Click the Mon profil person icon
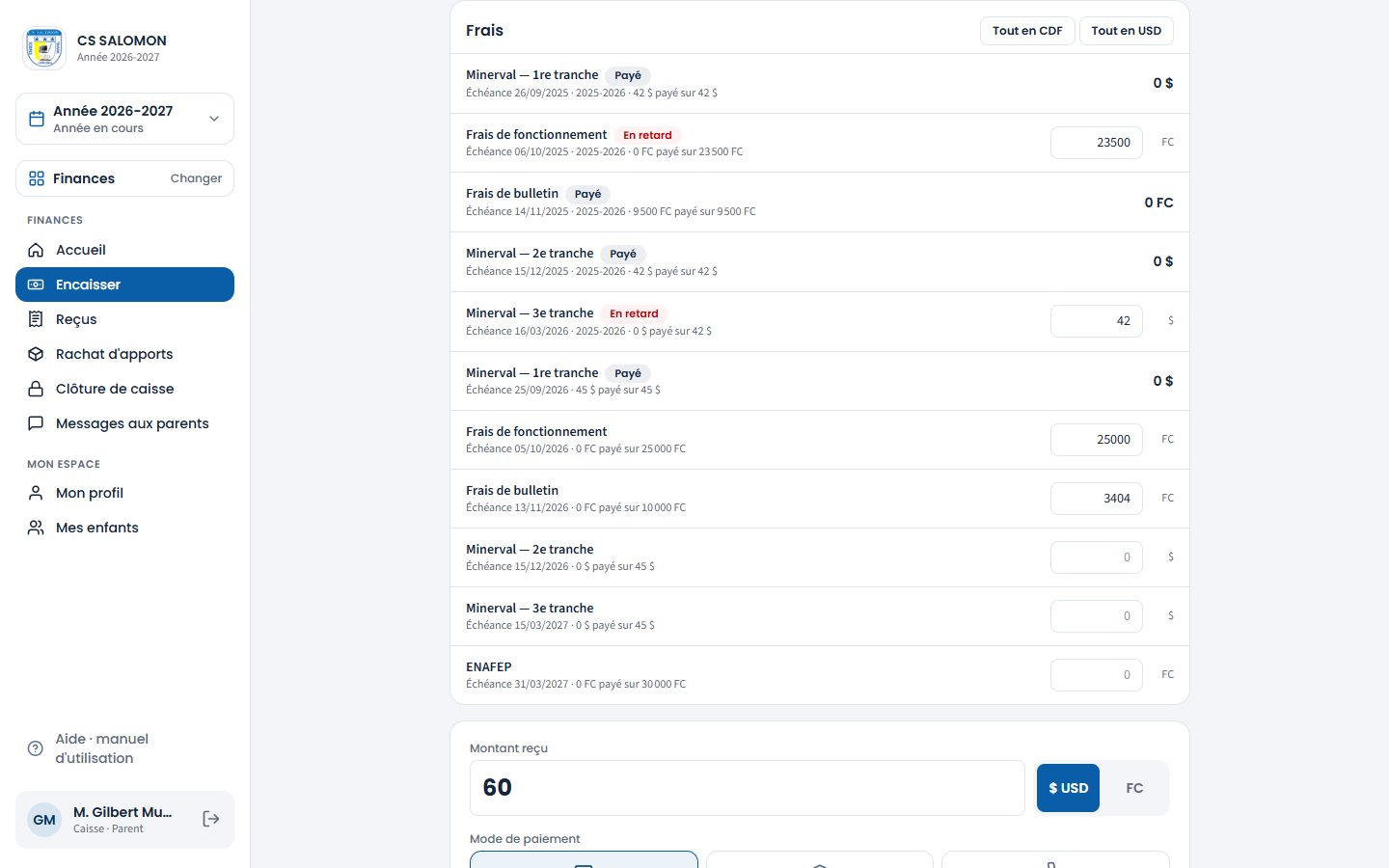Screen dimensions: 1389x868 (x=36, y=493)
